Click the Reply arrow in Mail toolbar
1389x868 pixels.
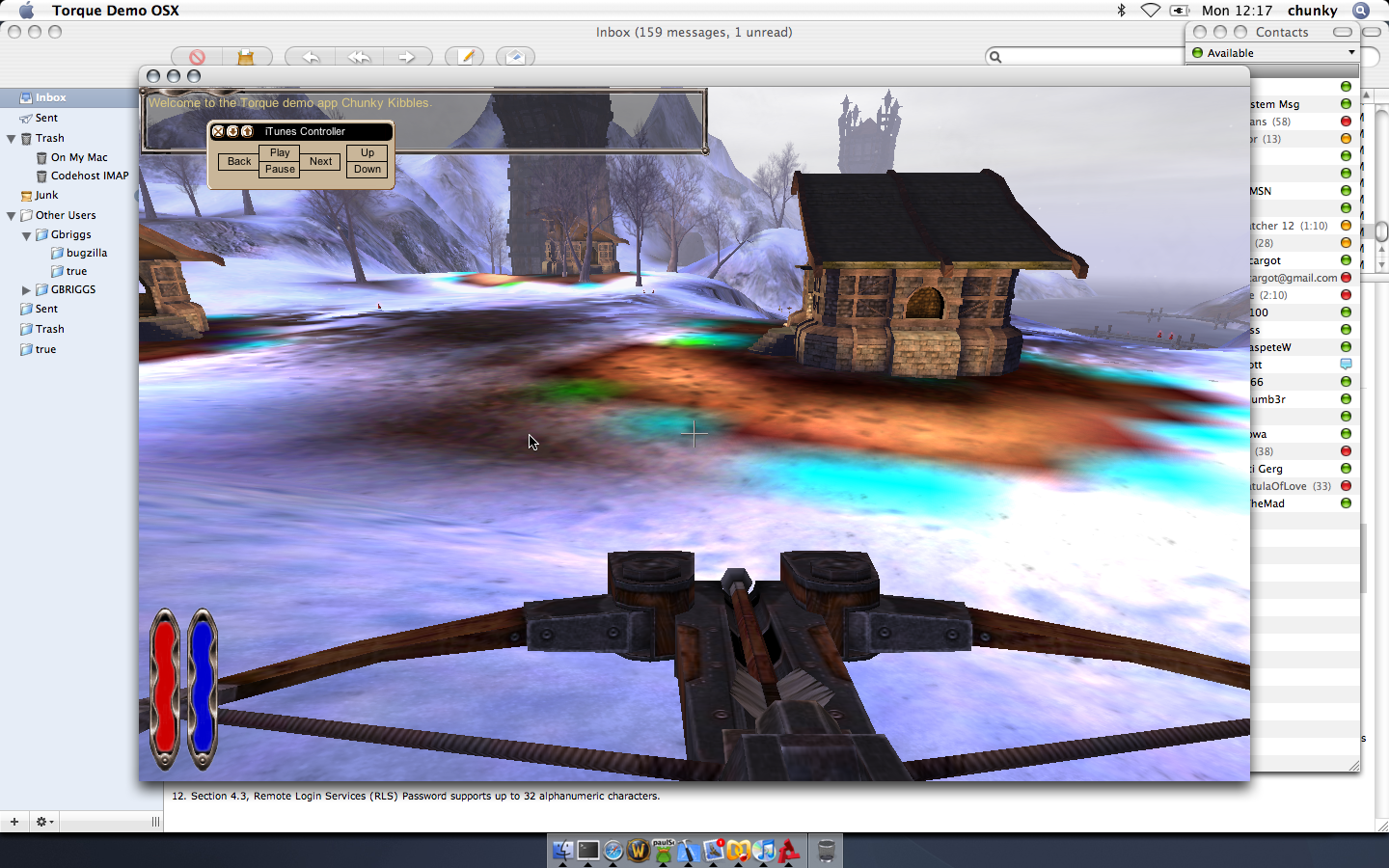(x=311, y=57)
